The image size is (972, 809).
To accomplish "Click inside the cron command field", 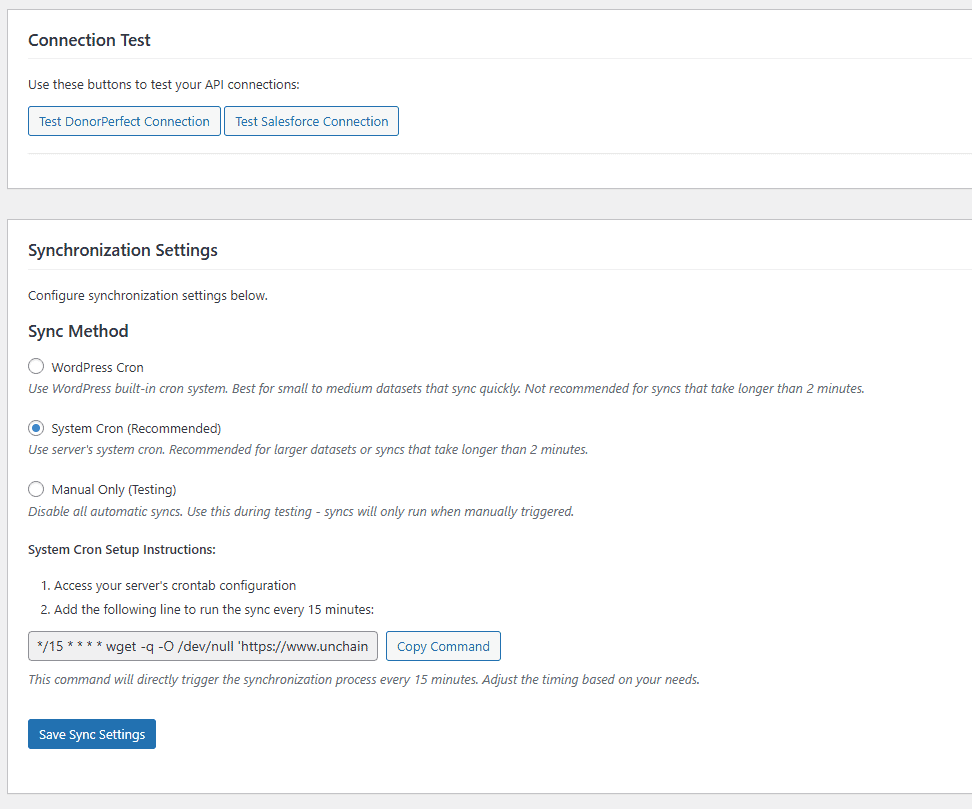I will pyautogui.click(x=200, y=645).
